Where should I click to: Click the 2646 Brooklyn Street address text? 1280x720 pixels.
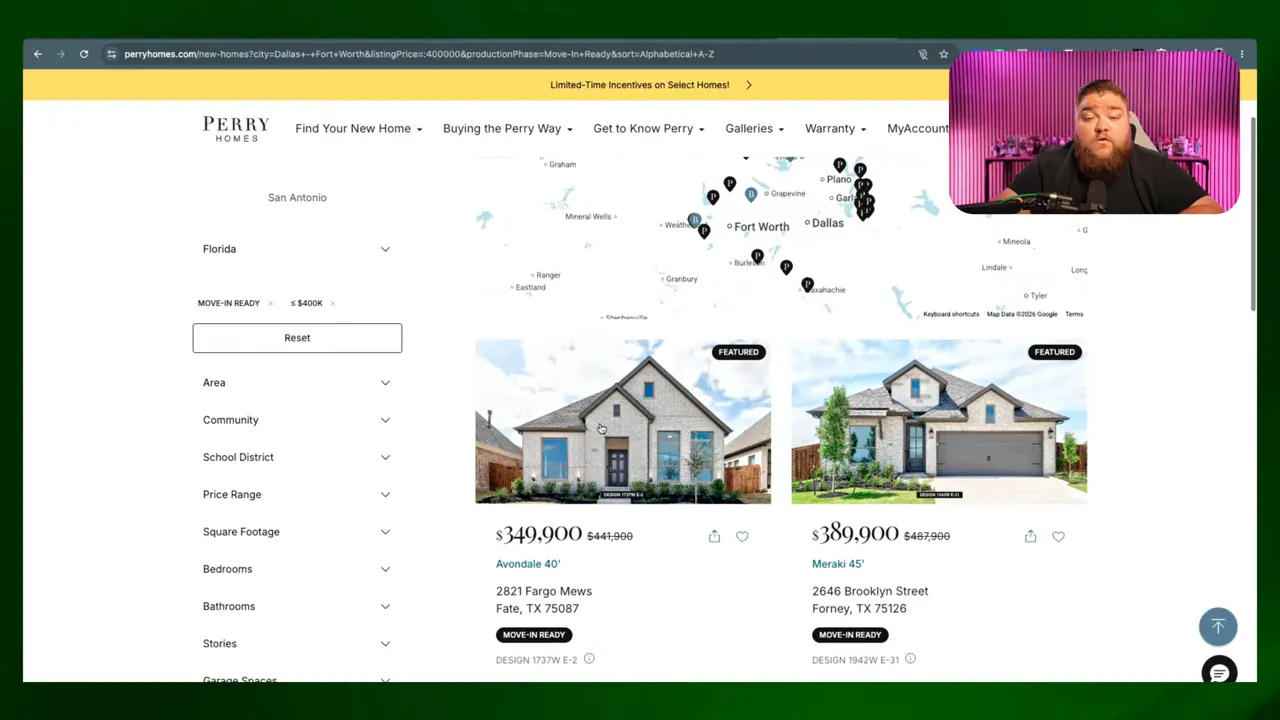(x=870, y=599)
